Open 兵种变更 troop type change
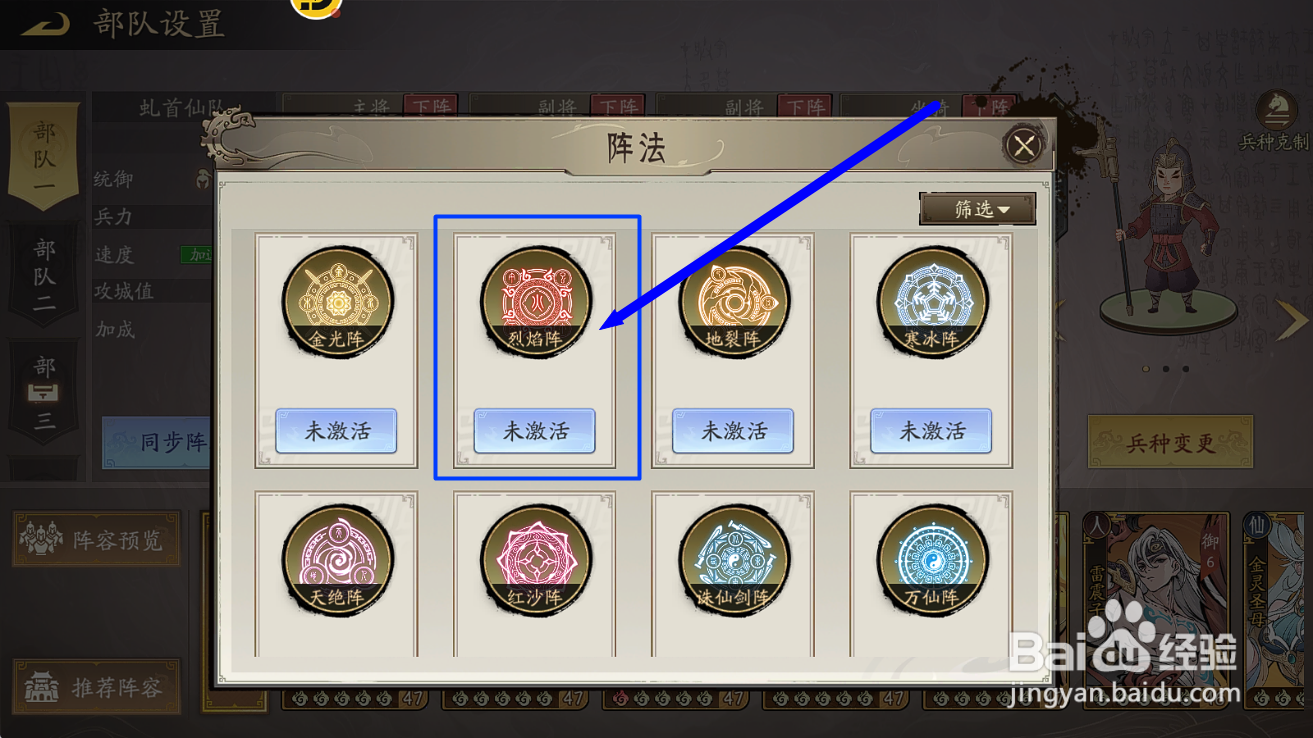The height and width of the screenshot is (738, 1313). 1170,443
